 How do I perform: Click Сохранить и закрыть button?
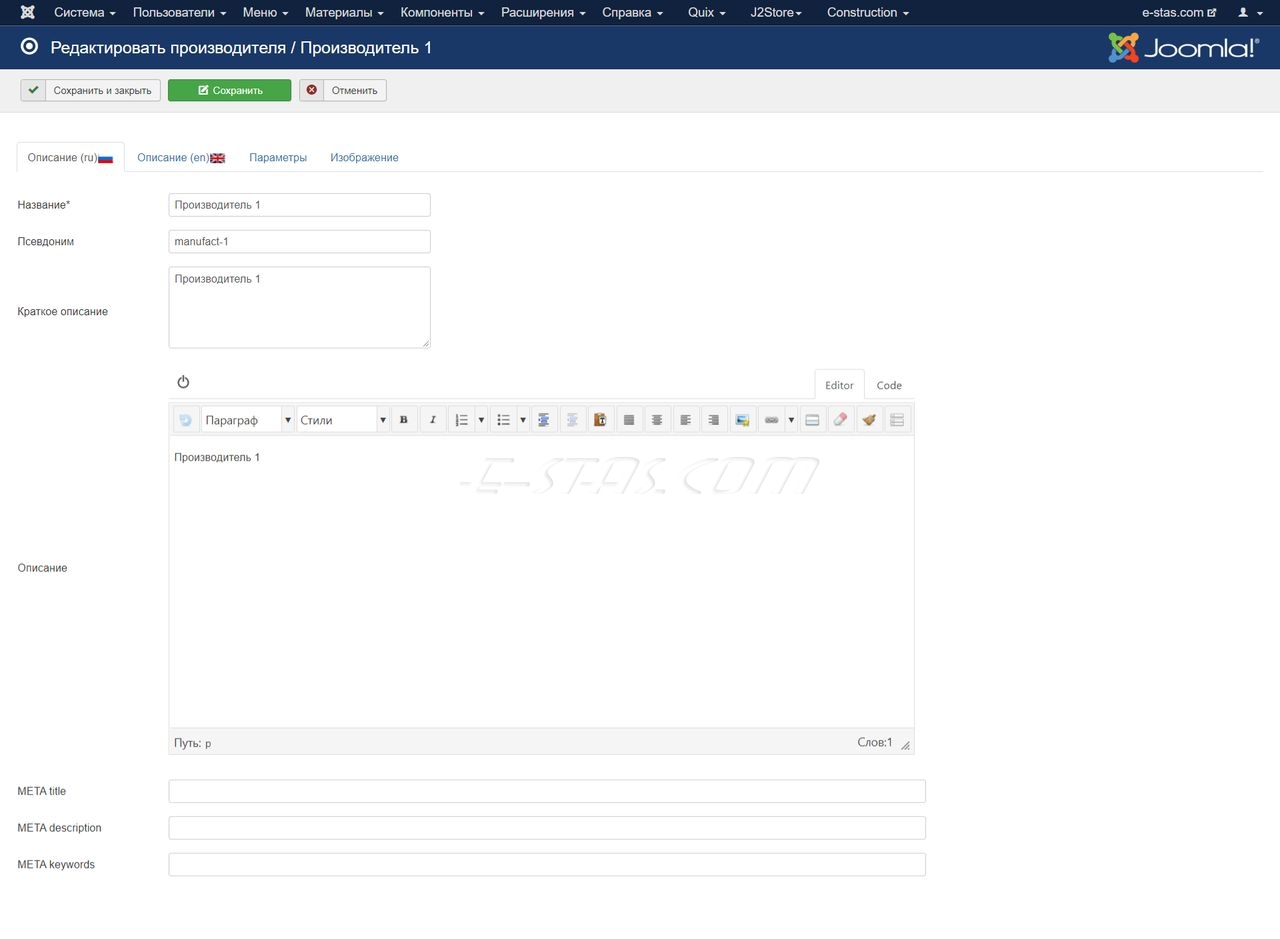click(x=90, y=90)
